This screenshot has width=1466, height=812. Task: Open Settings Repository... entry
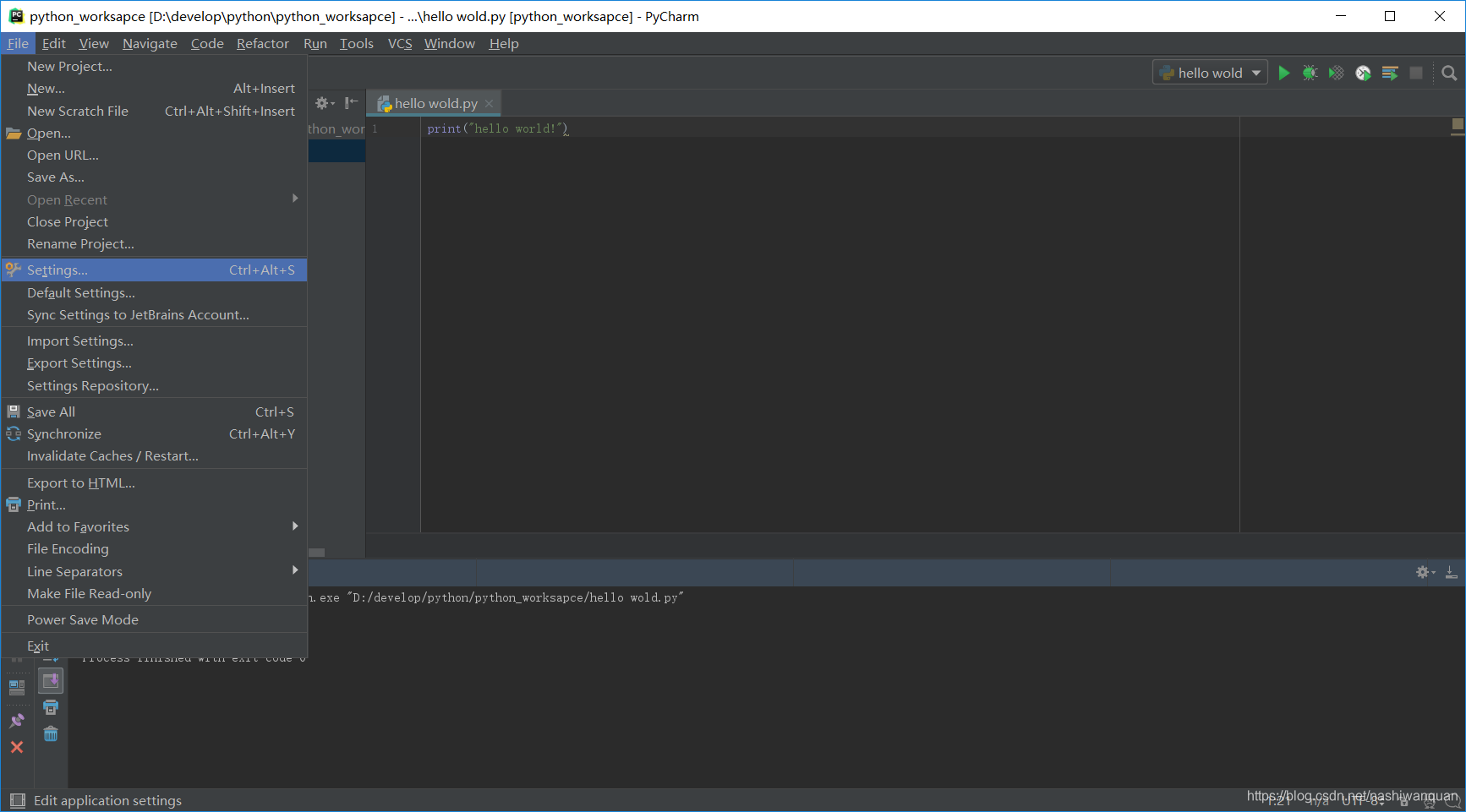154,385
